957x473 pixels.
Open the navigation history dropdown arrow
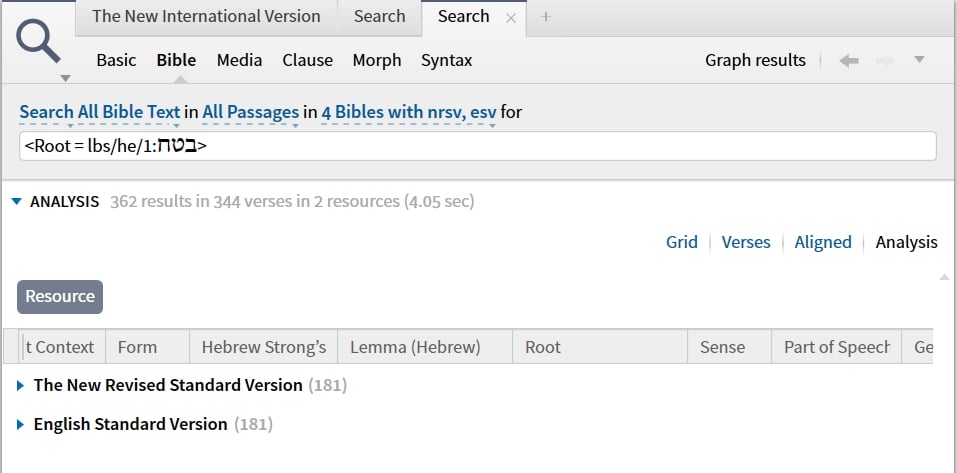[919, 60]
